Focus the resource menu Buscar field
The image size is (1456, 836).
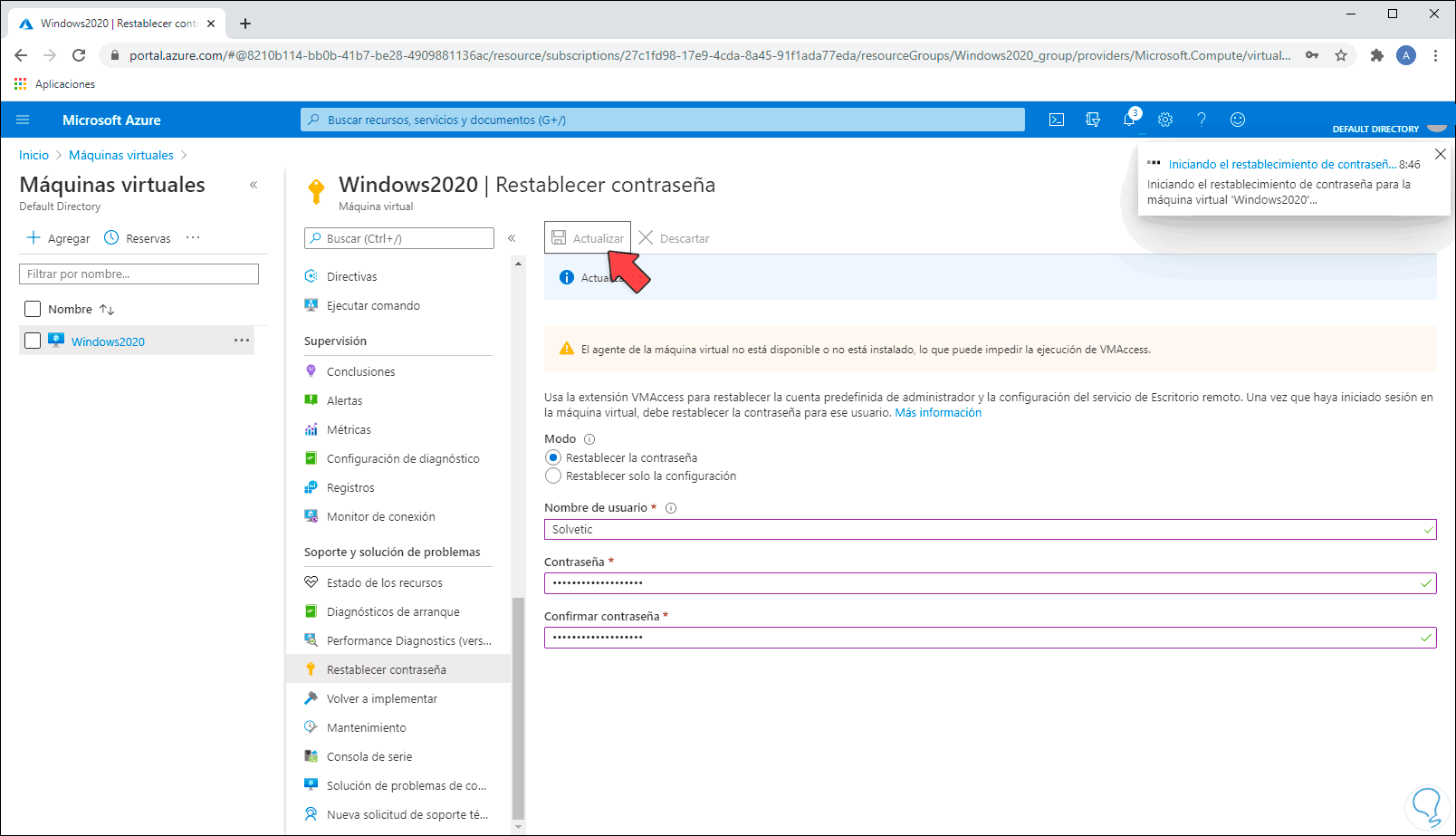pyautogui.click(x=399, y=238)
